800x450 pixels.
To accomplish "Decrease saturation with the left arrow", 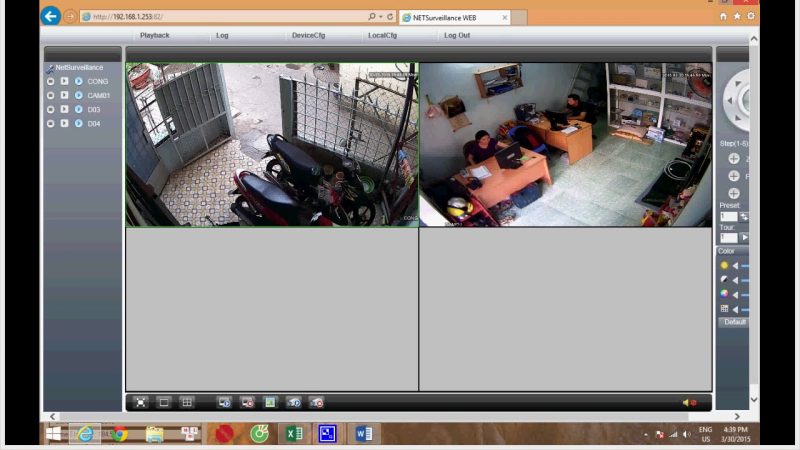I will [735, 294].
